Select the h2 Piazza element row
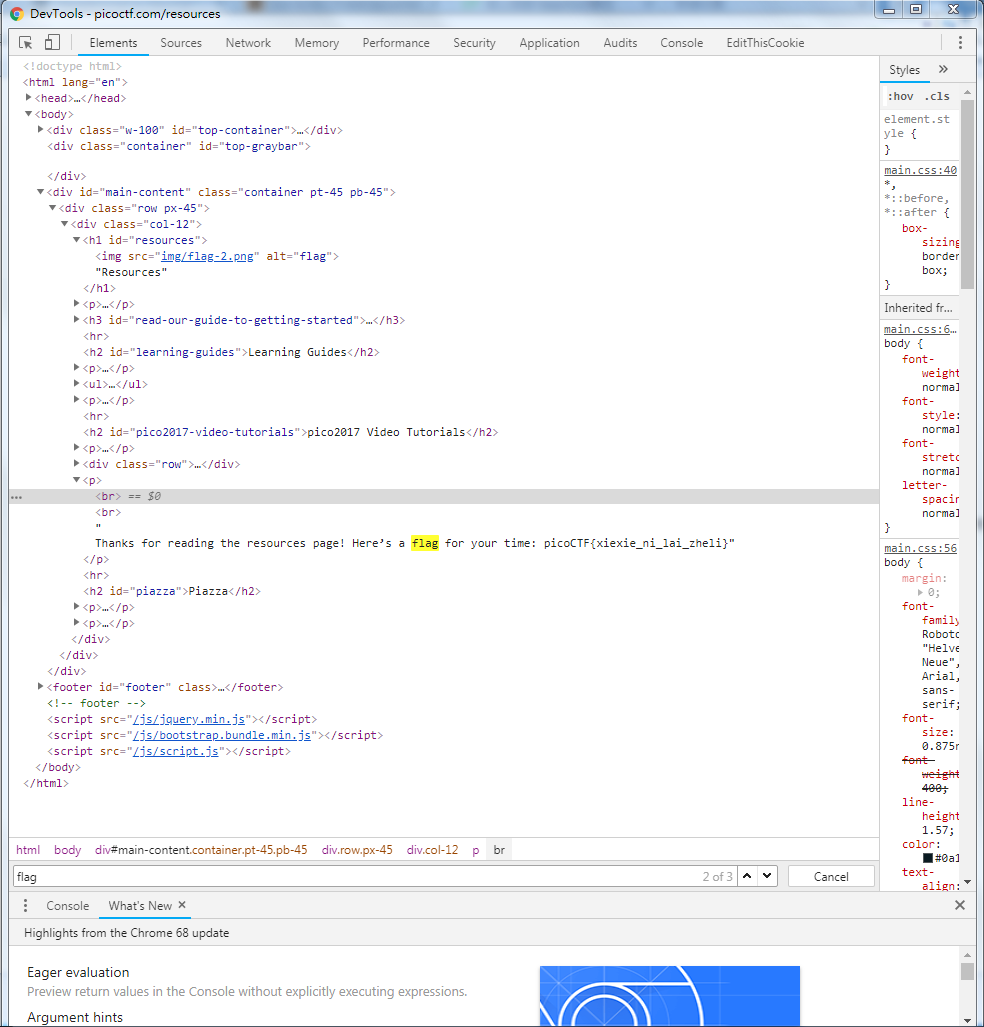Viewport: 984px width, 1027px height. coord(172,591)
